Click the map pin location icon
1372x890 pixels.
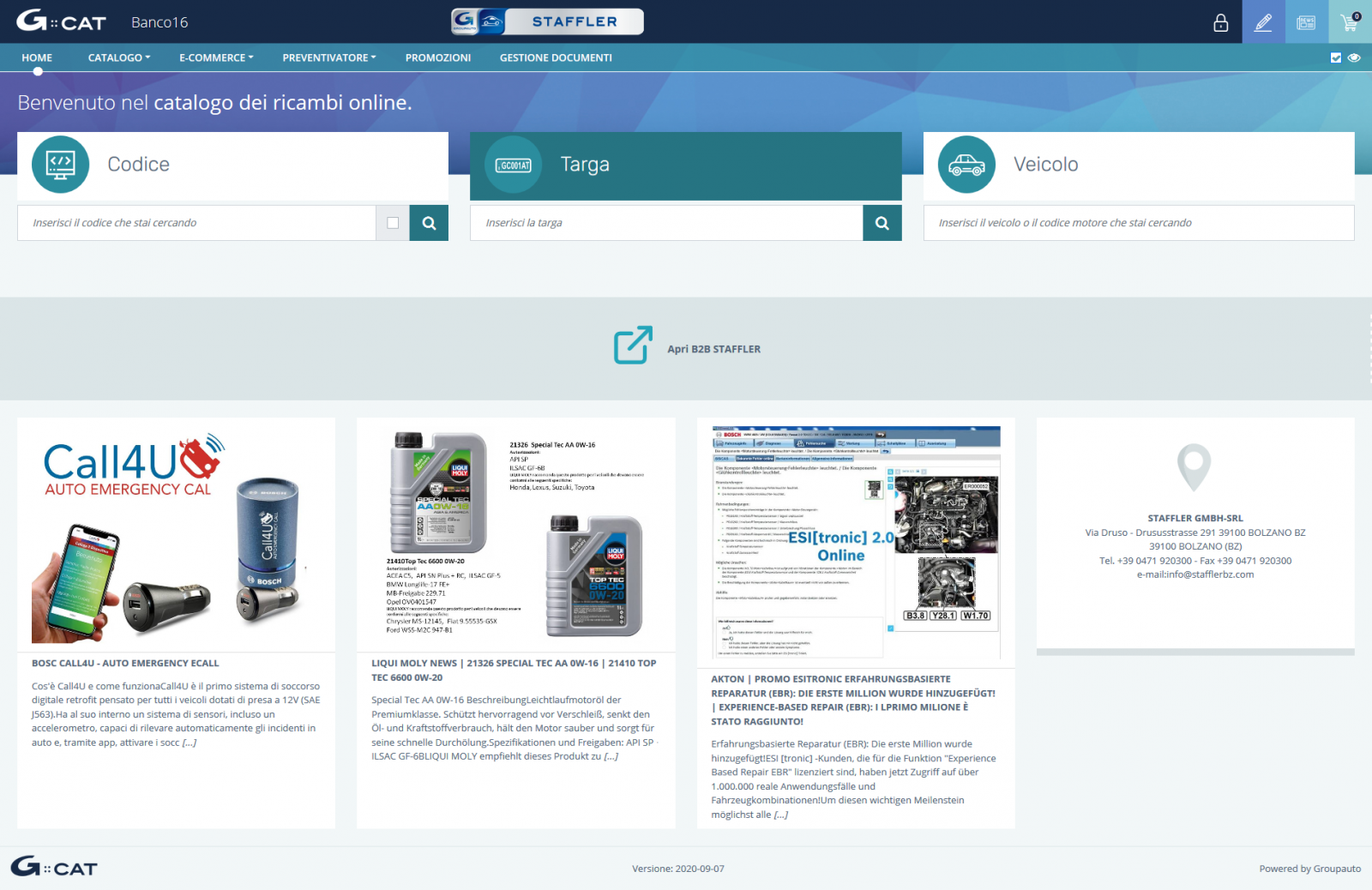pos(1194,467)
